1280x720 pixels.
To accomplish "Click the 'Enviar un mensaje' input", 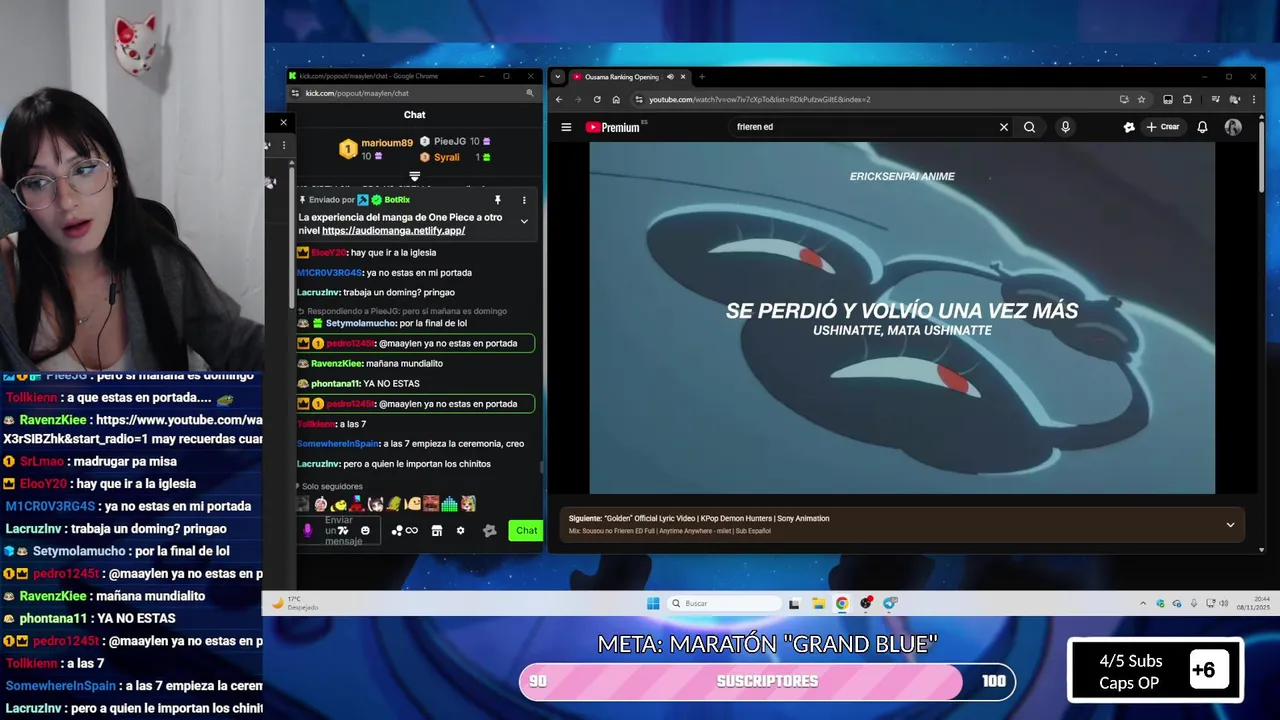I will pos(338,531).
